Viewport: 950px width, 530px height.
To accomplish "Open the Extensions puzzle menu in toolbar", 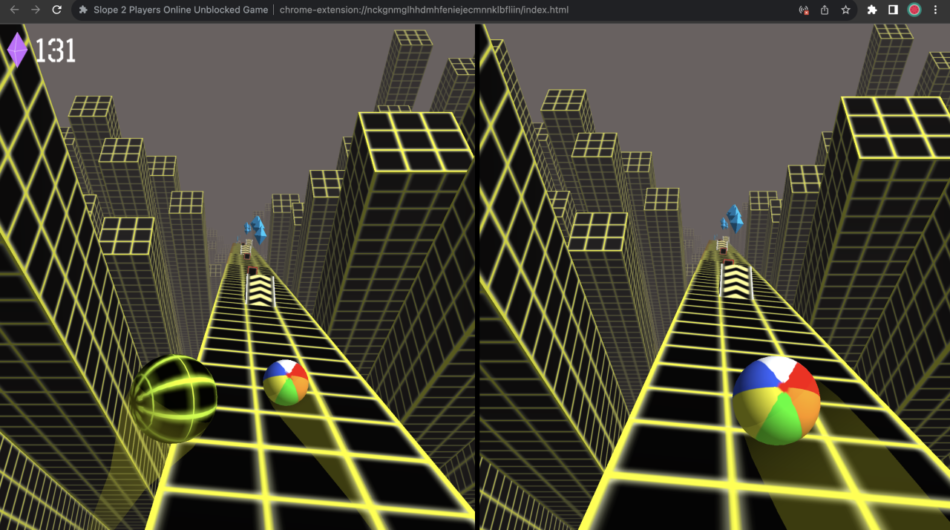I will click(x=872, y=10).
